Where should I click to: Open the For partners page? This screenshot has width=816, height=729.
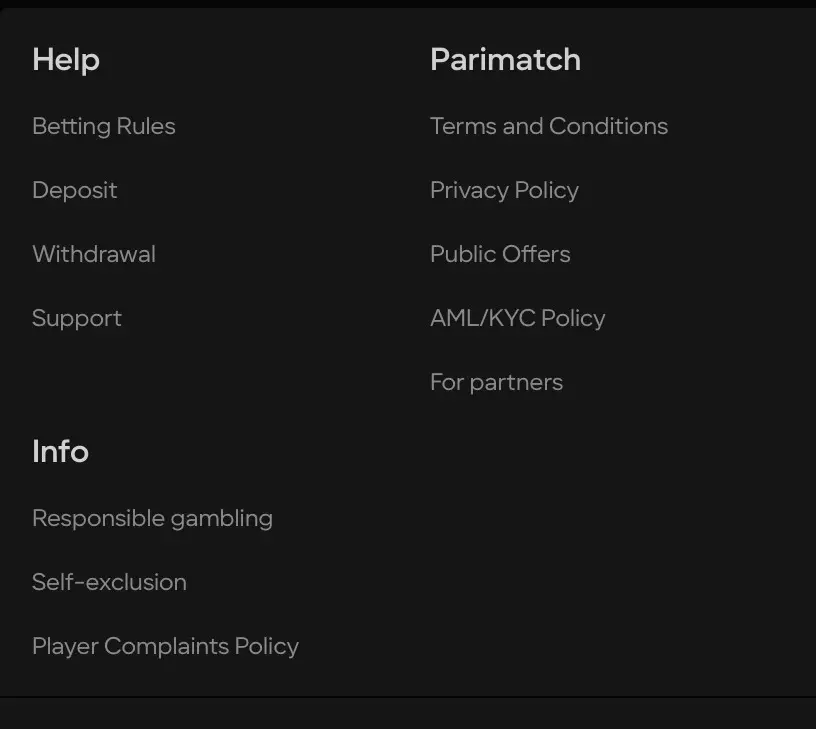pyautogui.click(x=496, y=382)
